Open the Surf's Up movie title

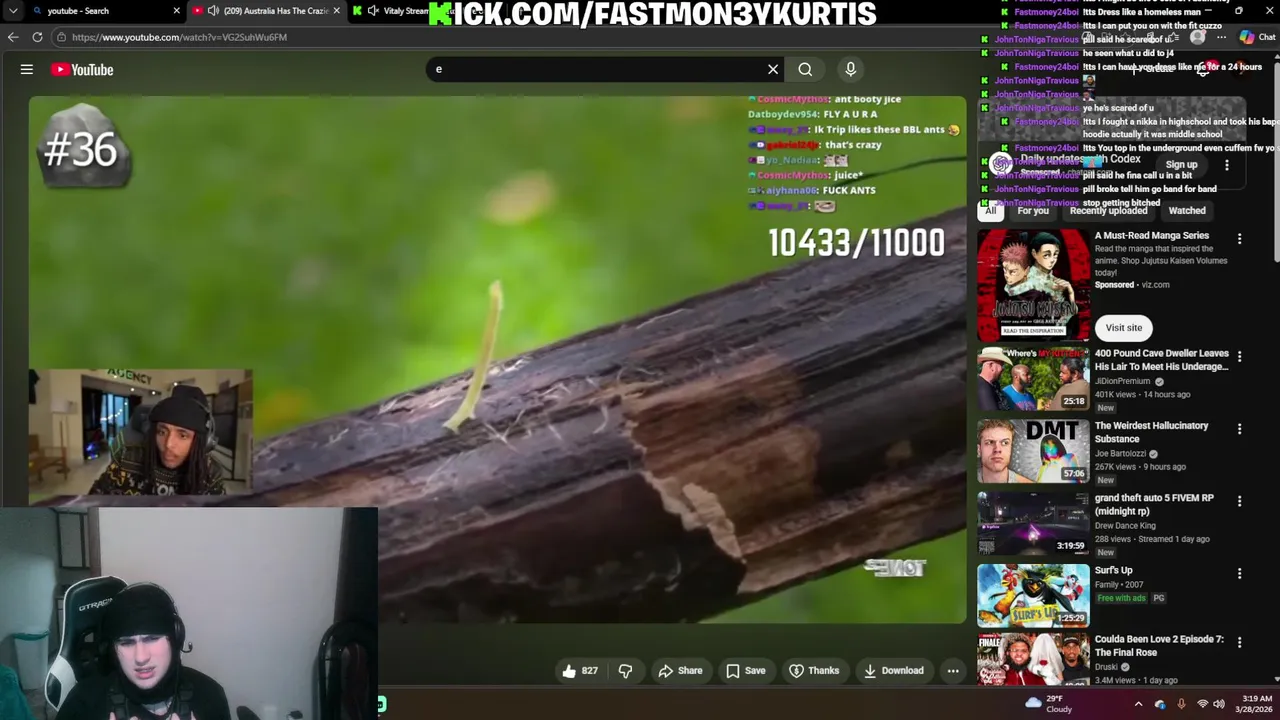tap(1113, 570)
